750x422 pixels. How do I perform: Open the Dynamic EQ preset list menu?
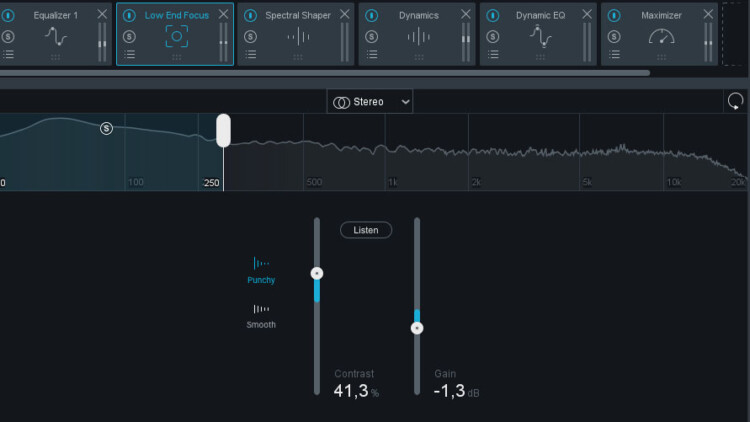click(493, 55)
